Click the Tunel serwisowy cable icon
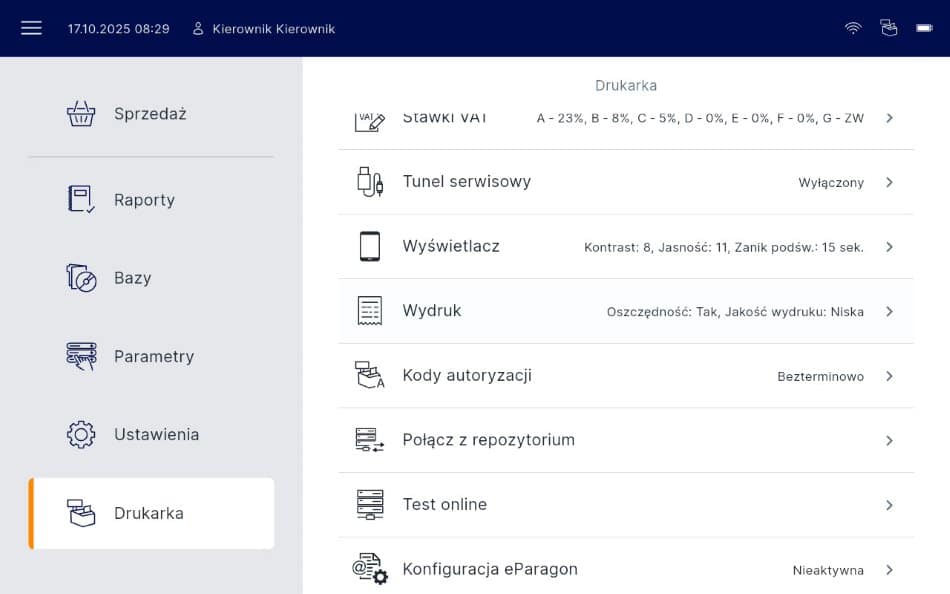 370,182
